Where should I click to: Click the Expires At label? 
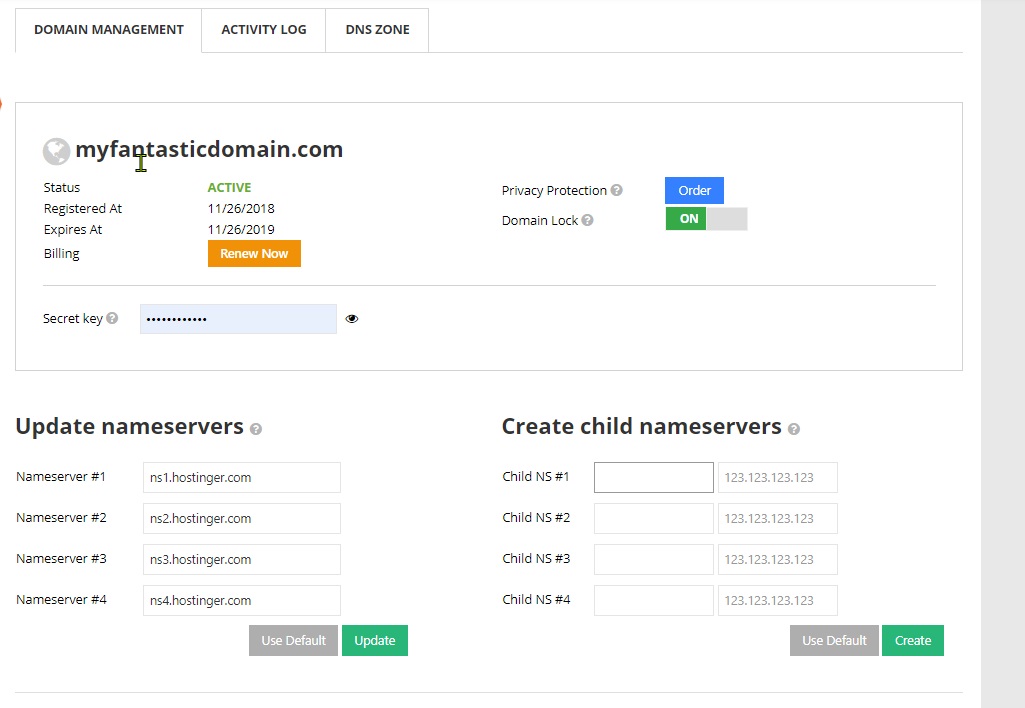73,229
